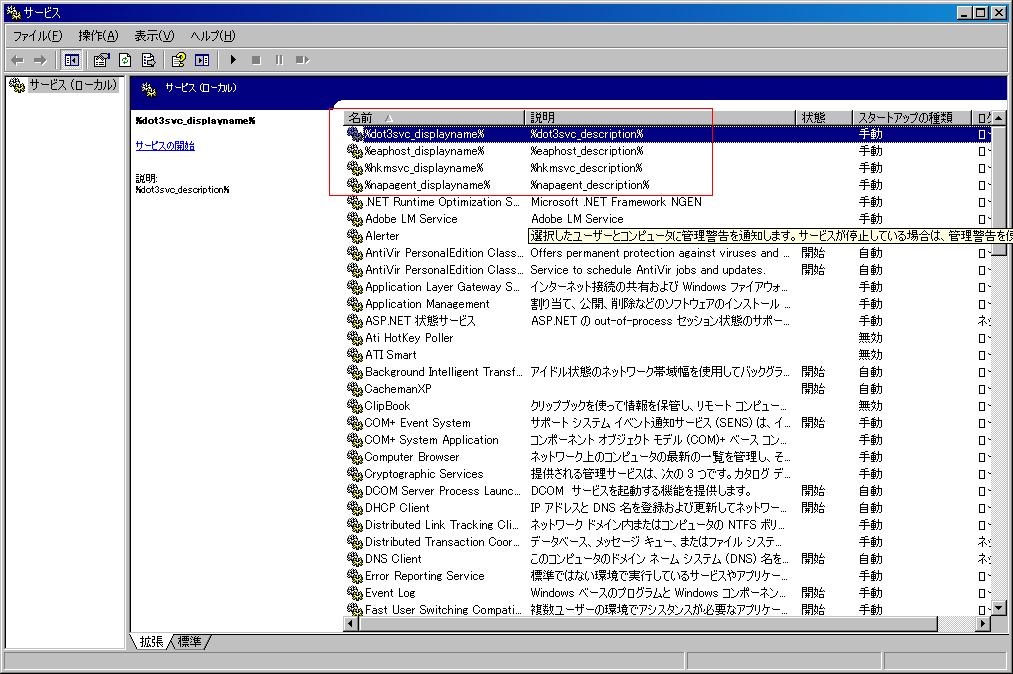This screenshot has width=1013, height=674.
Task: Click gear icon beside Application Management
Action: coord(355,304)
